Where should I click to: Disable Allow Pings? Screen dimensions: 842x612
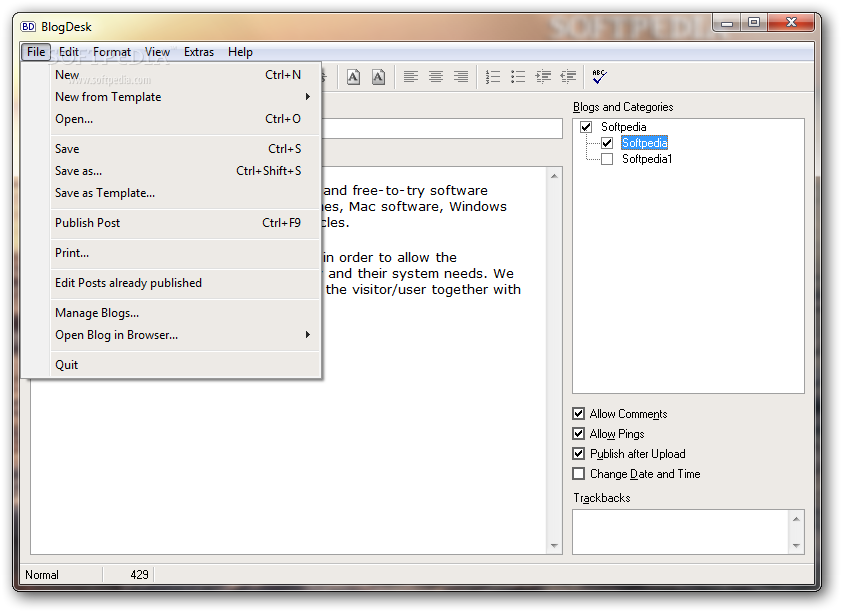tap(578, 433)
